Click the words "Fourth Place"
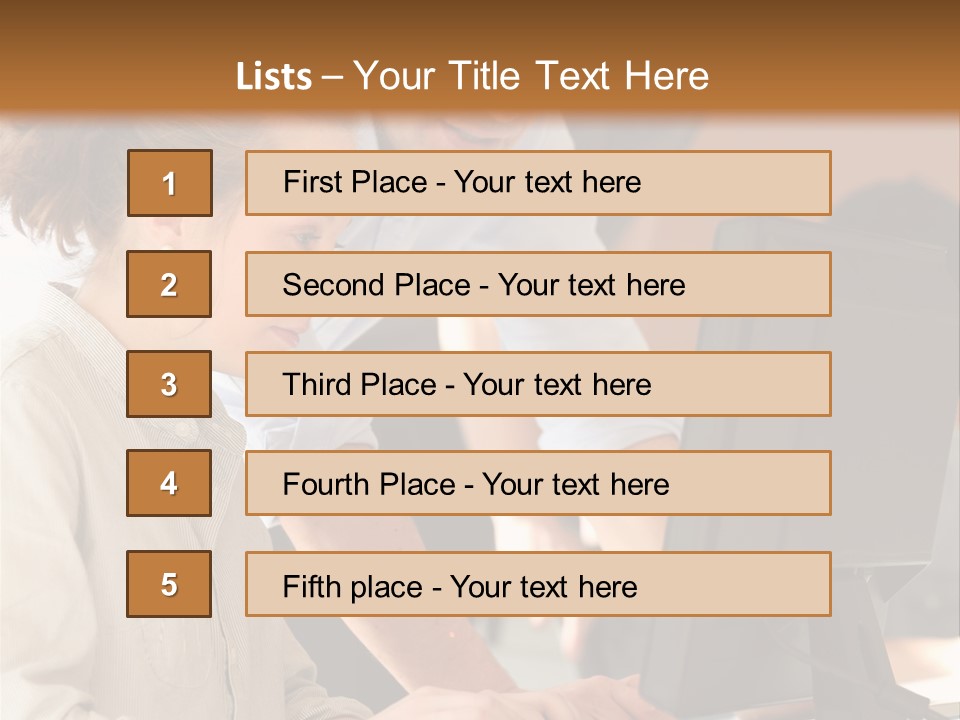This screenshot has height=720, width=960. point(368,485)
